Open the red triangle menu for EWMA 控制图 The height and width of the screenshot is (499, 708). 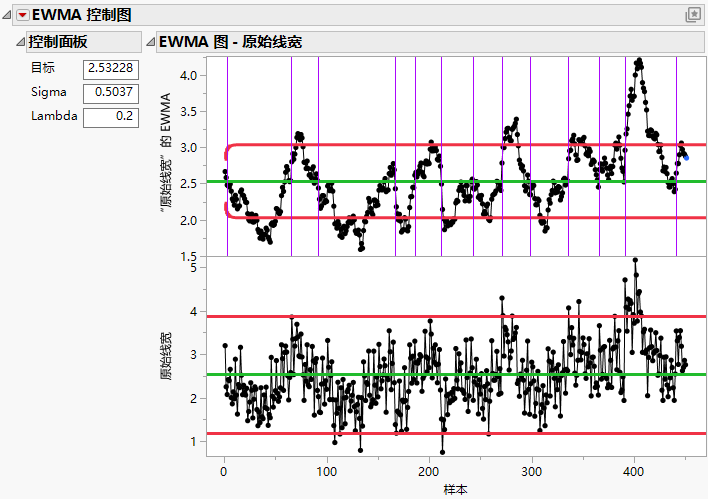coord(23,15)
